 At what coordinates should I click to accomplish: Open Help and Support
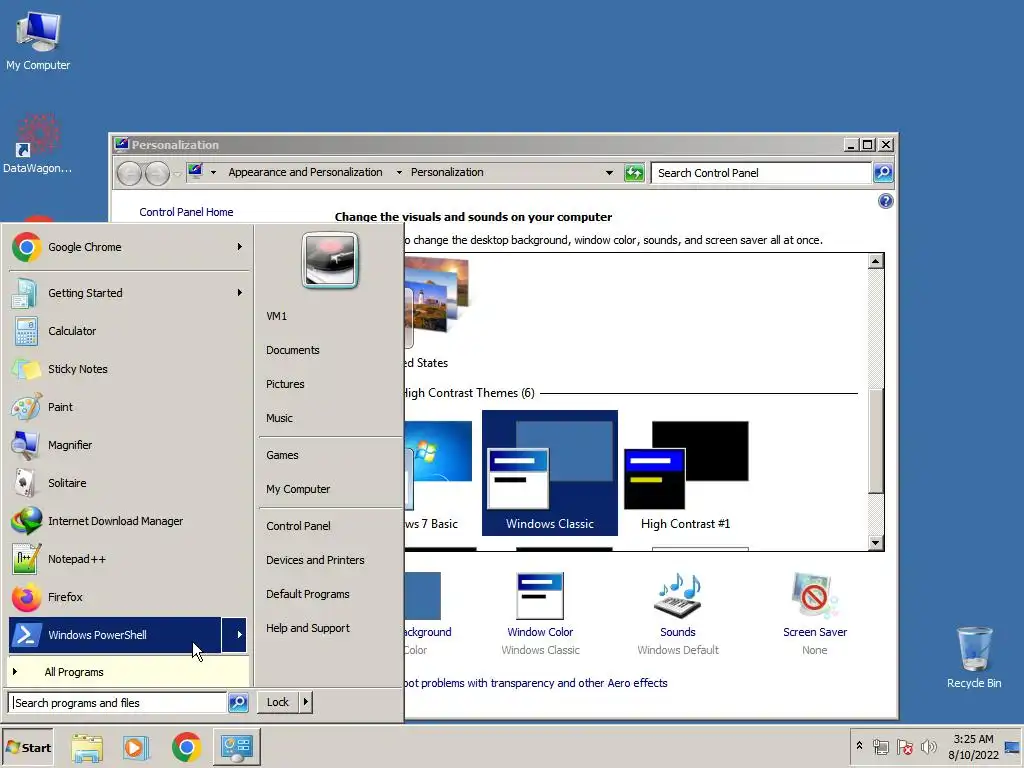coord(308,628)
